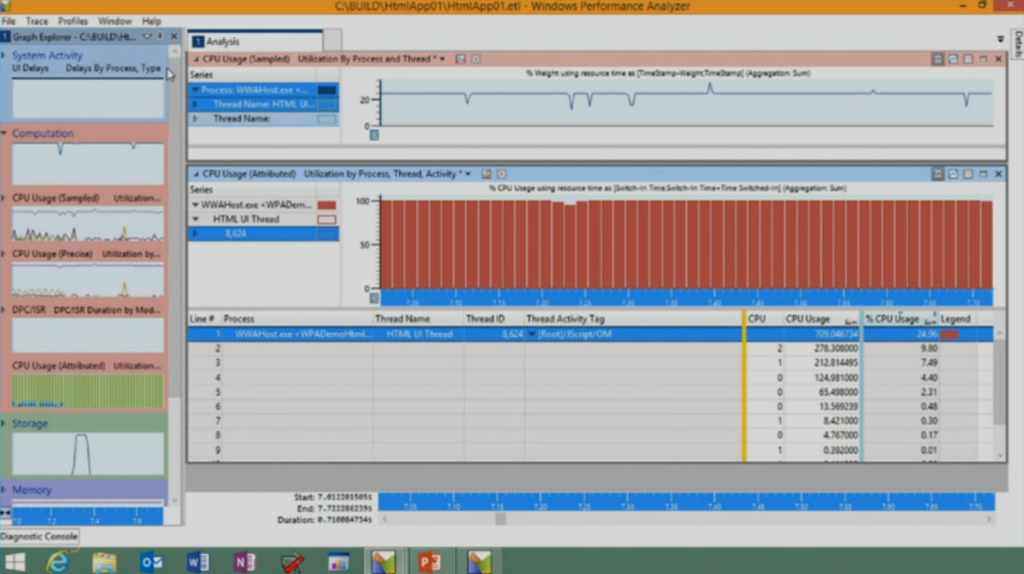The image size is (1024, 574).
Task: Expand Memory group in Graph Explorer
Action: pos(4,490)
